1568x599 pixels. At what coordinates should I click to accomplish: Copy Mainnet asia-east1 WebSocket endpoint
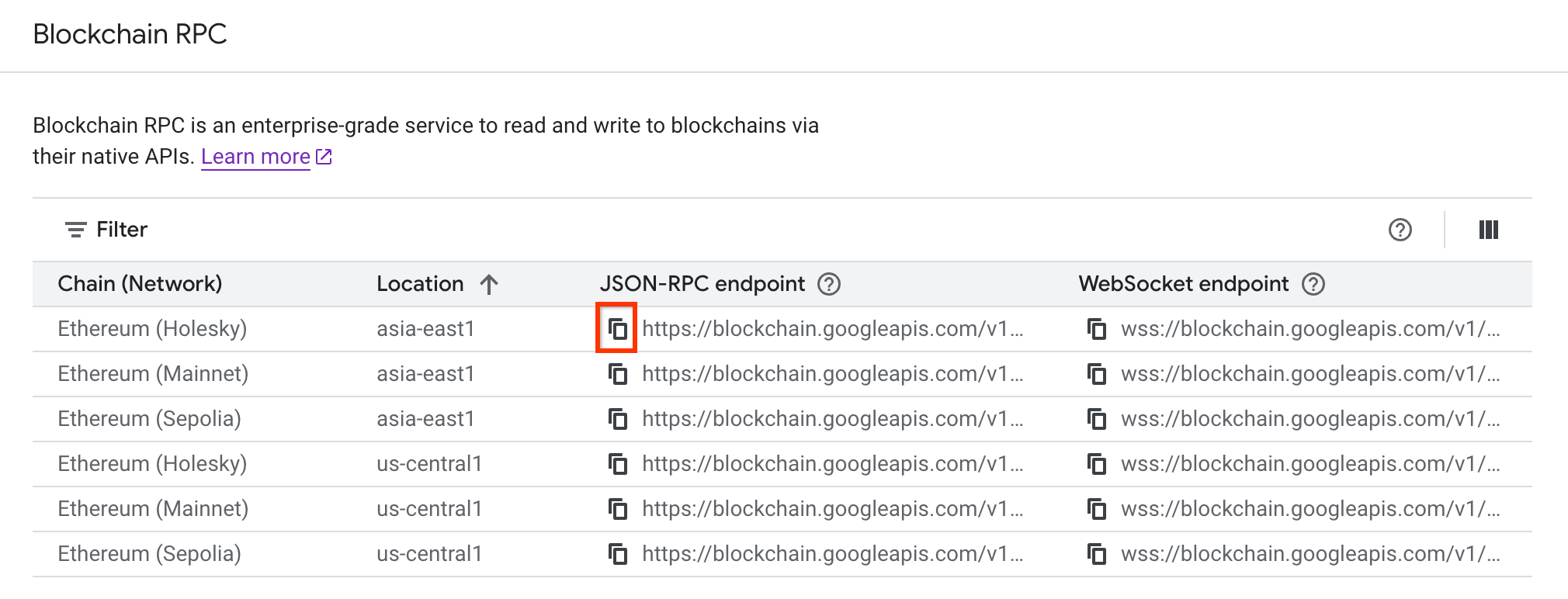tap(1097, 373)
